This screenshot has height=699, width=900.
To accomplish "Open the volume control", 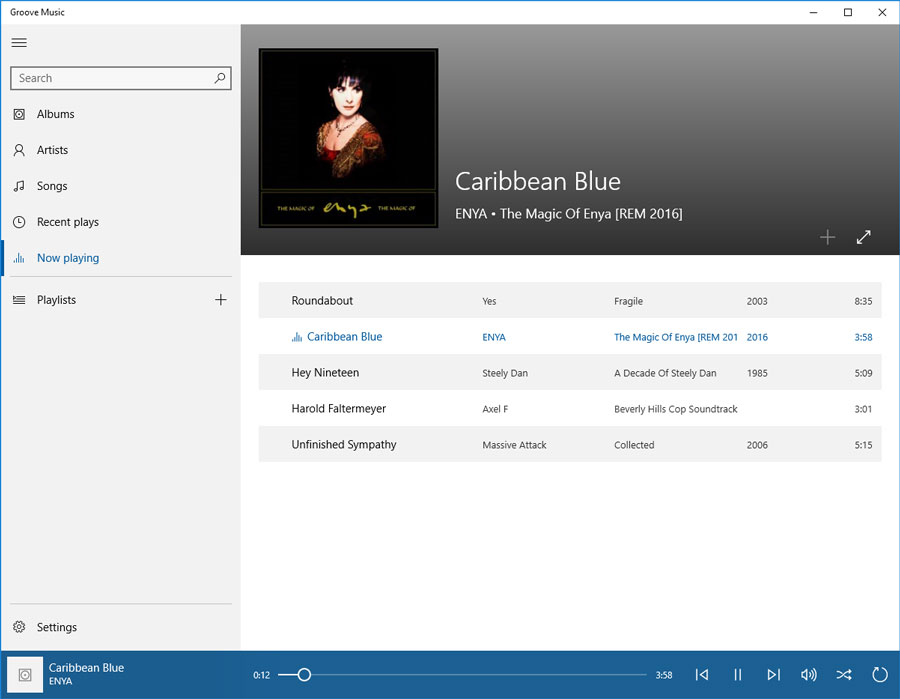I will [809, 674].
